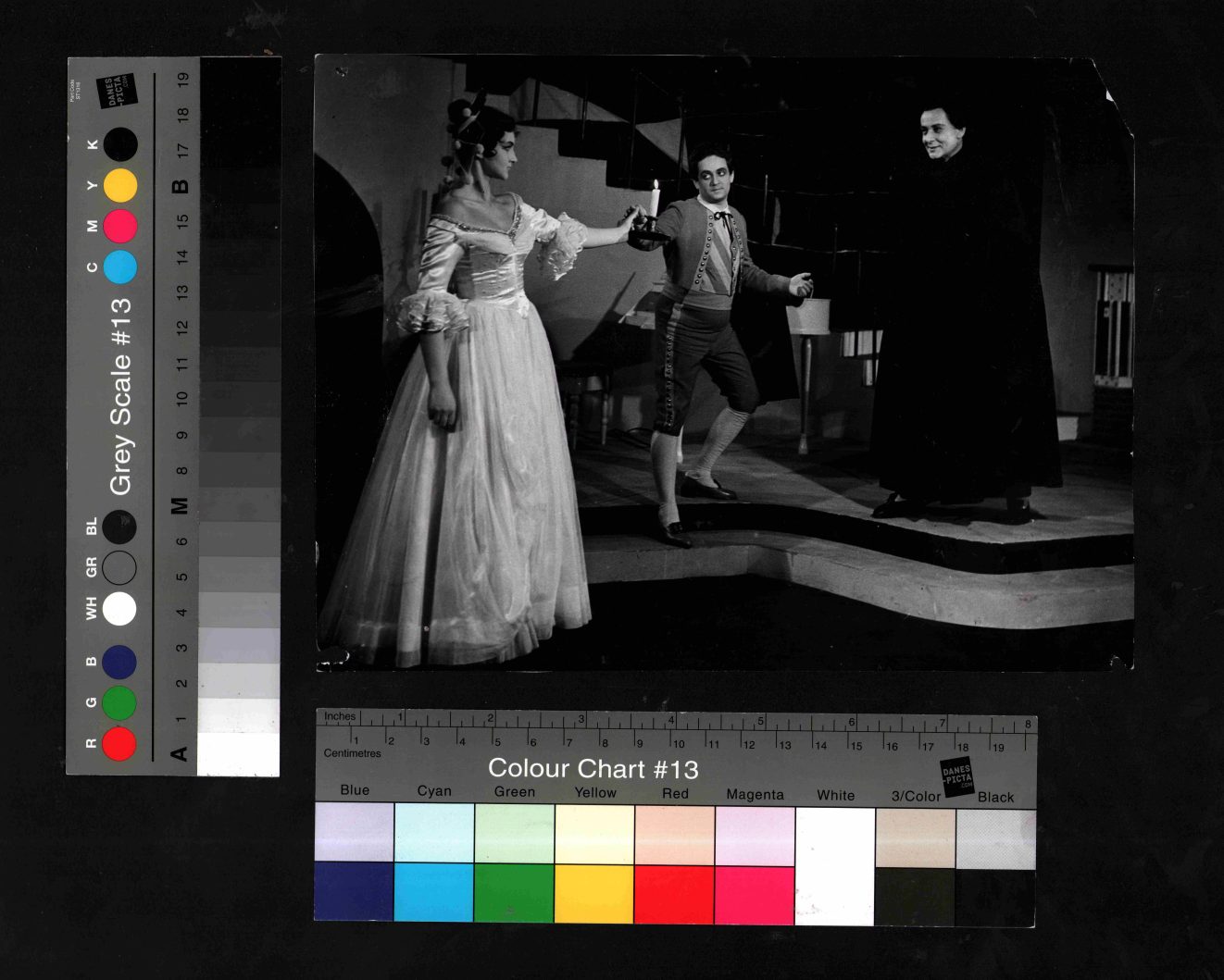Select the dark green swatch on colour chart
The width and height of the screenshot is (1224, 980).
514,892
